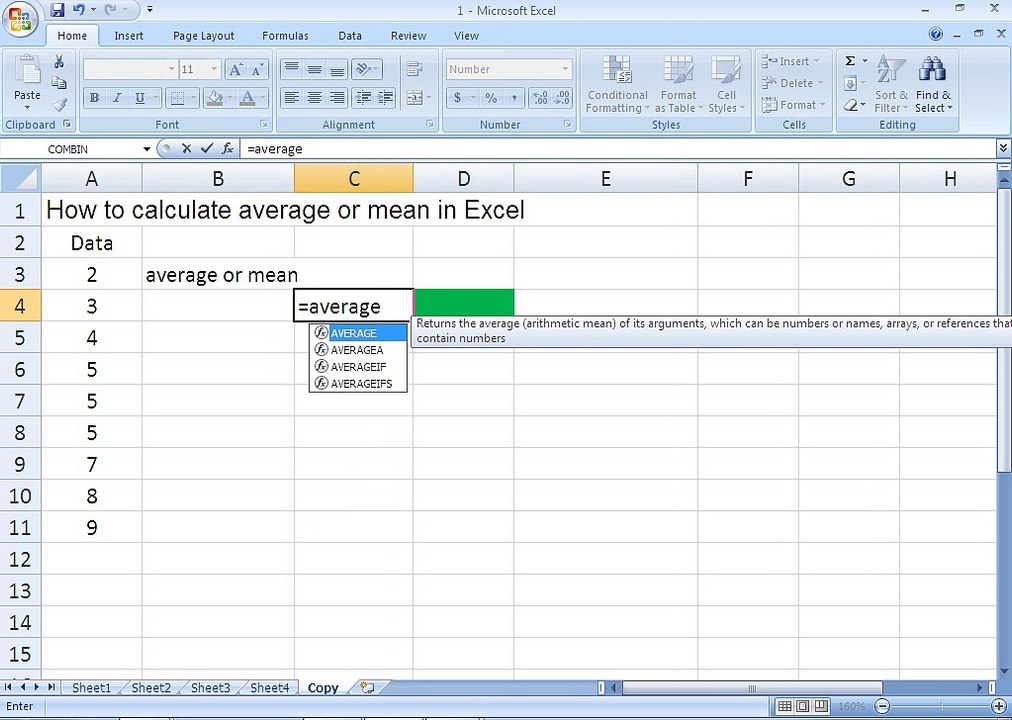Align text left in the Alignment group
The height and width of the screenshot is (720, 1012).
pyautogui.click(x=292, y=98)
